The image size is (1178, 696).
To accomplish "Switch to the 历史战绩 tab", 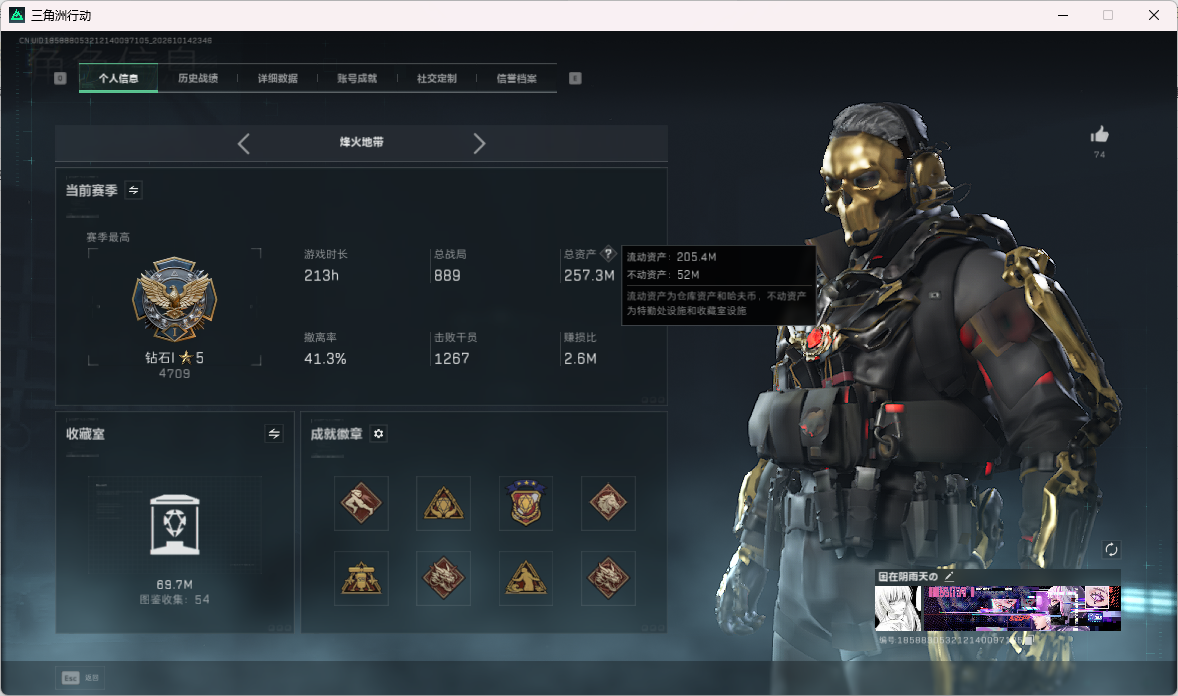I will 198,78.
